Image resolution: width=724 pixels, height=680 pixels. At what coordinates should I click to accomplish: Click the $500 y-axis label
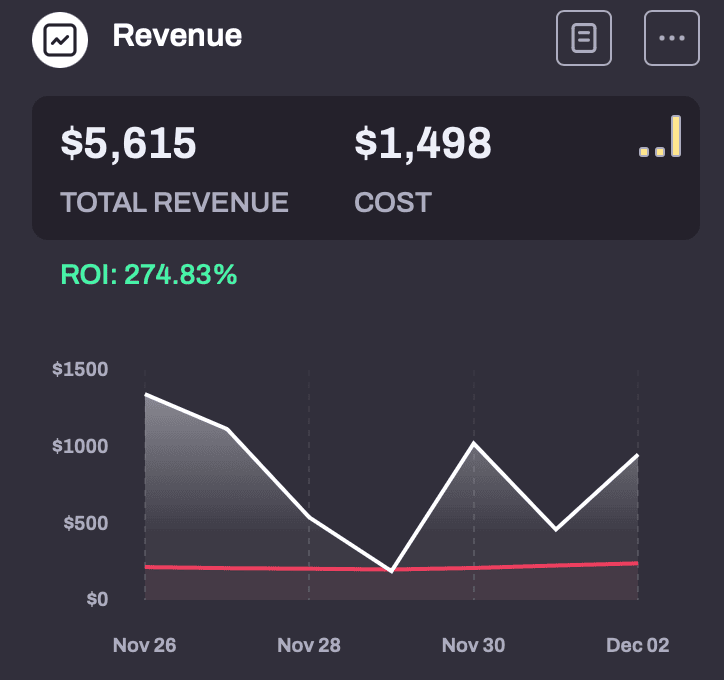point(86,523)
